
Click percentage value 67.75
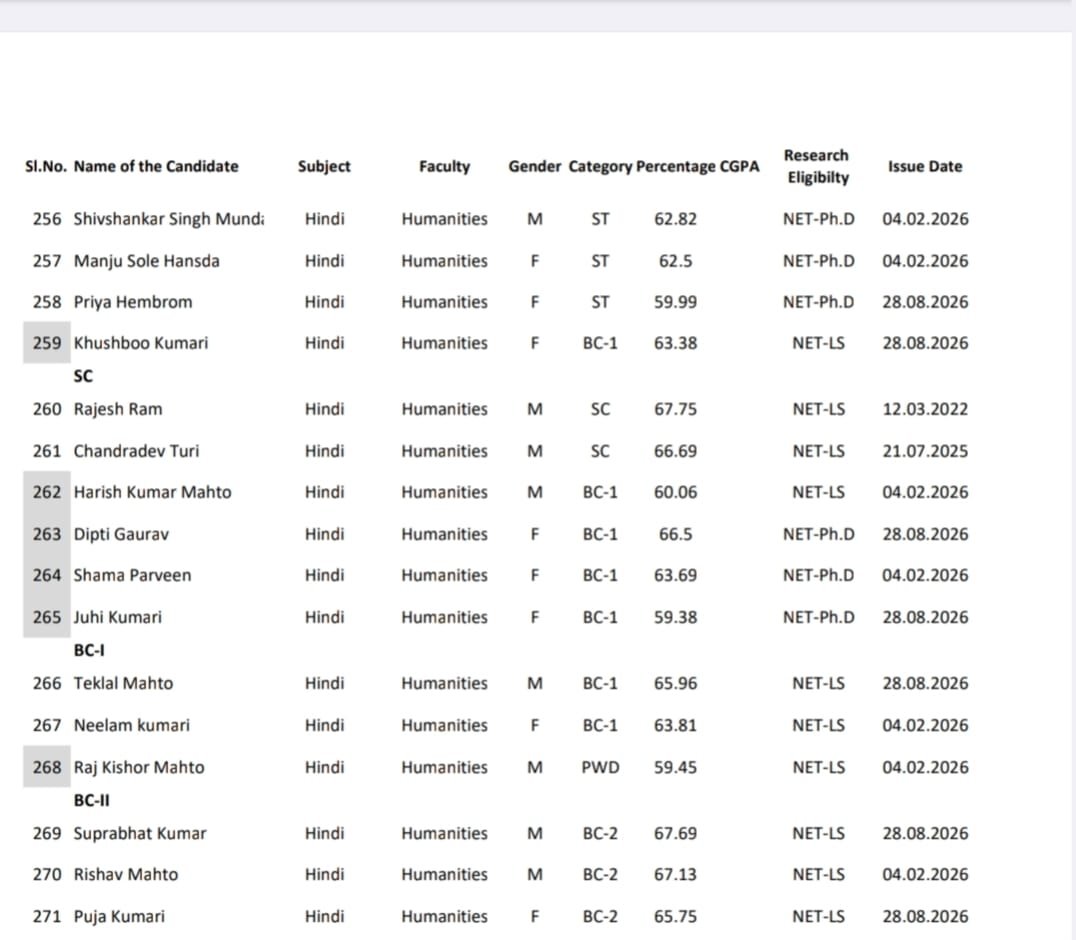675,409
